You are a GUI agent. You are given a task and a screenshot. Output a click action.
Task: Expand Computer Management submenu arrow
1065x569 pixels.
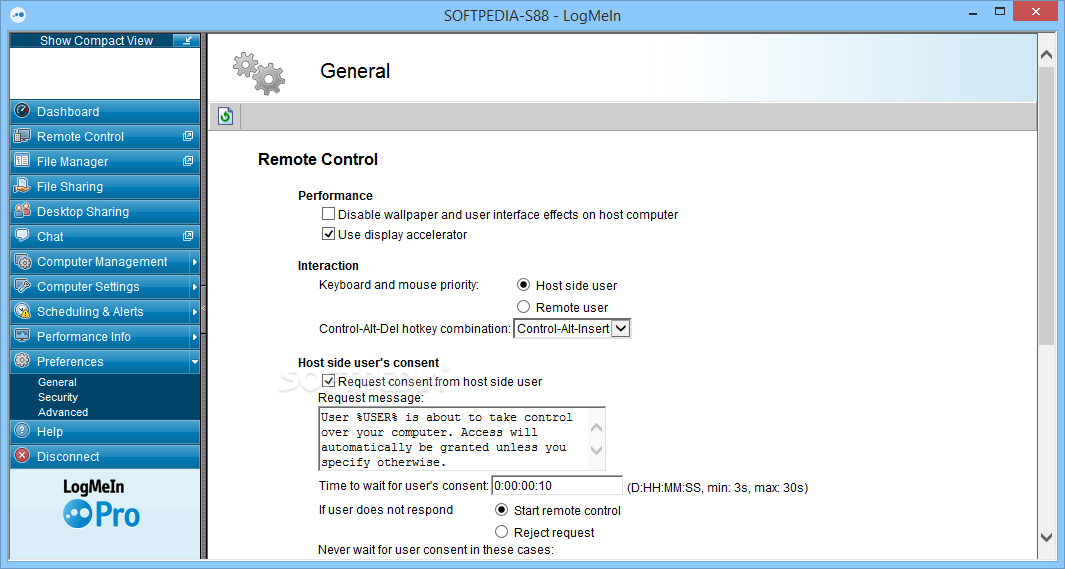pyautogui.click(x=194, y=261)
